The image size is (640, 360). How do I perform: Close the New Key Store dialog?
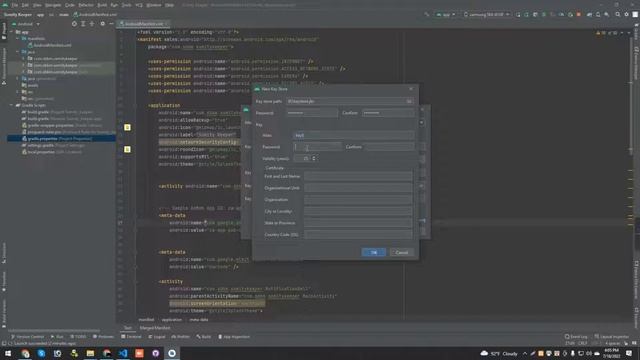[411, 89]
